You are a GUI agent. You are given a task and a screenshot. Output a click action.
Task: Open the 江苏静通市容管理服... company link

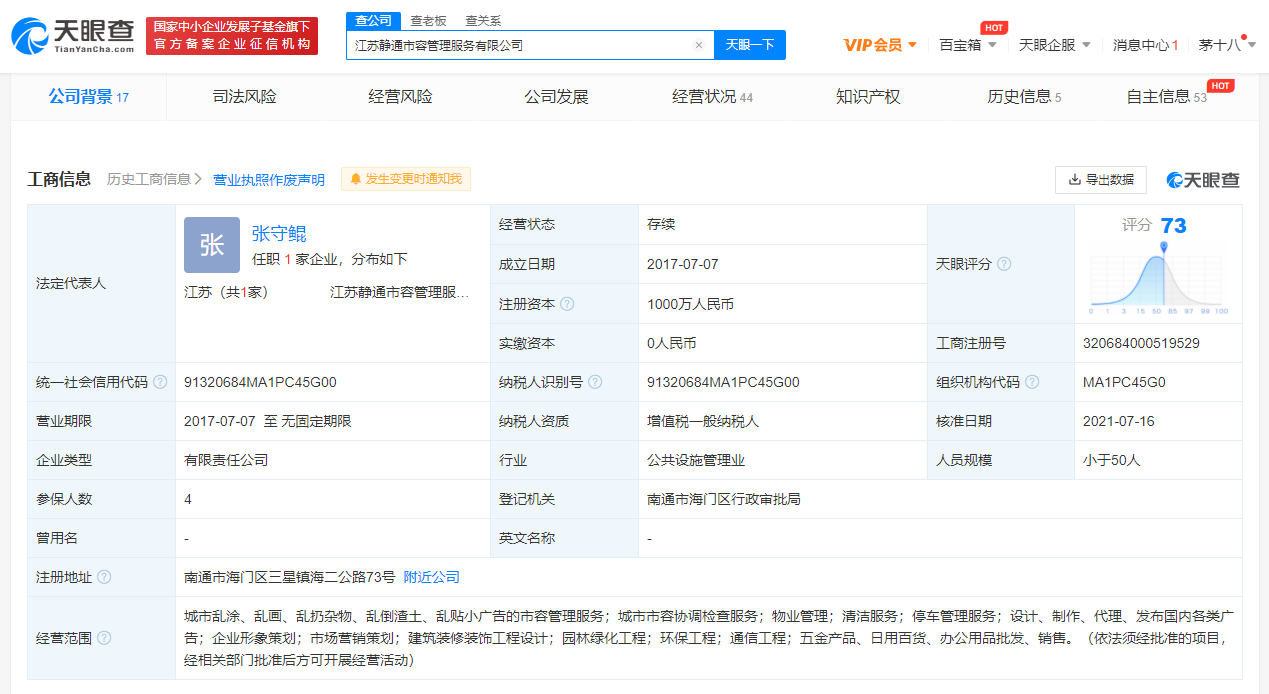(399, 293)
